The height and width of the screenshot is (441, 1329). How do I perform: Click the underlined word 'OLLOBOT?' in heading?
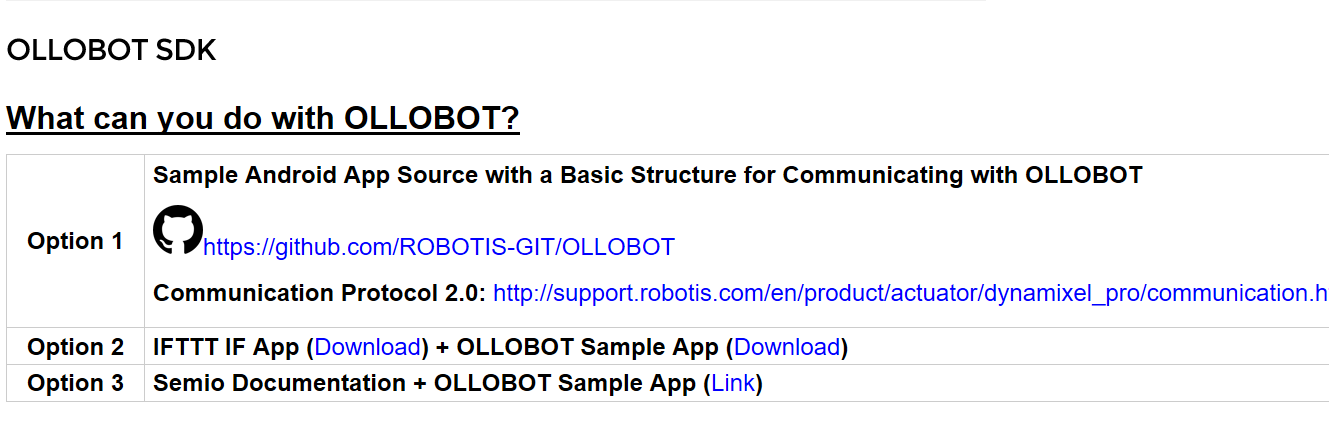[x=432, y=118]
